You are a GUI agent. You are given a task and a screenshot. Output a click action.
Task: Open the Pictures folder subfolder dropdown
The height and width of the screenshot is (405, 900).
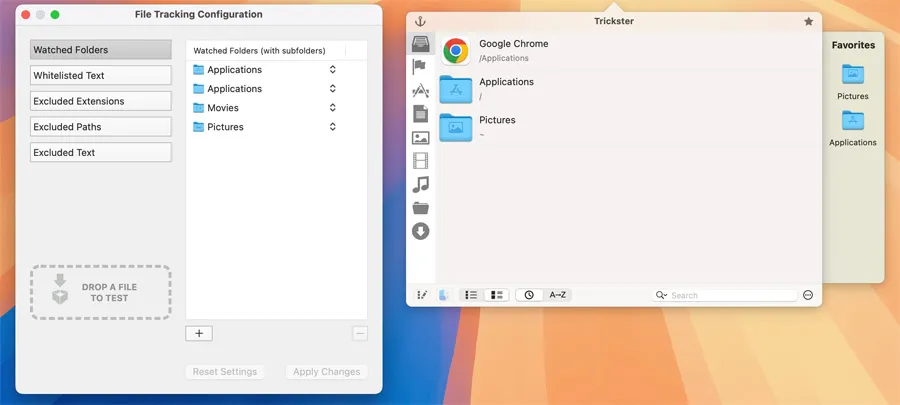point(332,127)
